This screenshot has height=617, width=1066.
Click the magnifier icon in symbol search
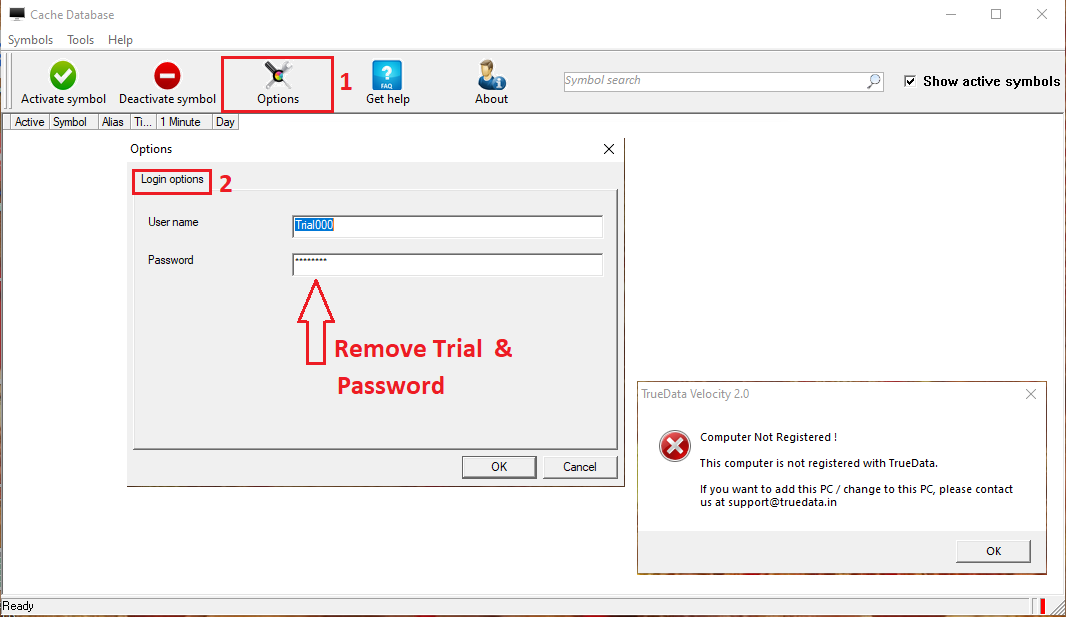(874, 82)
